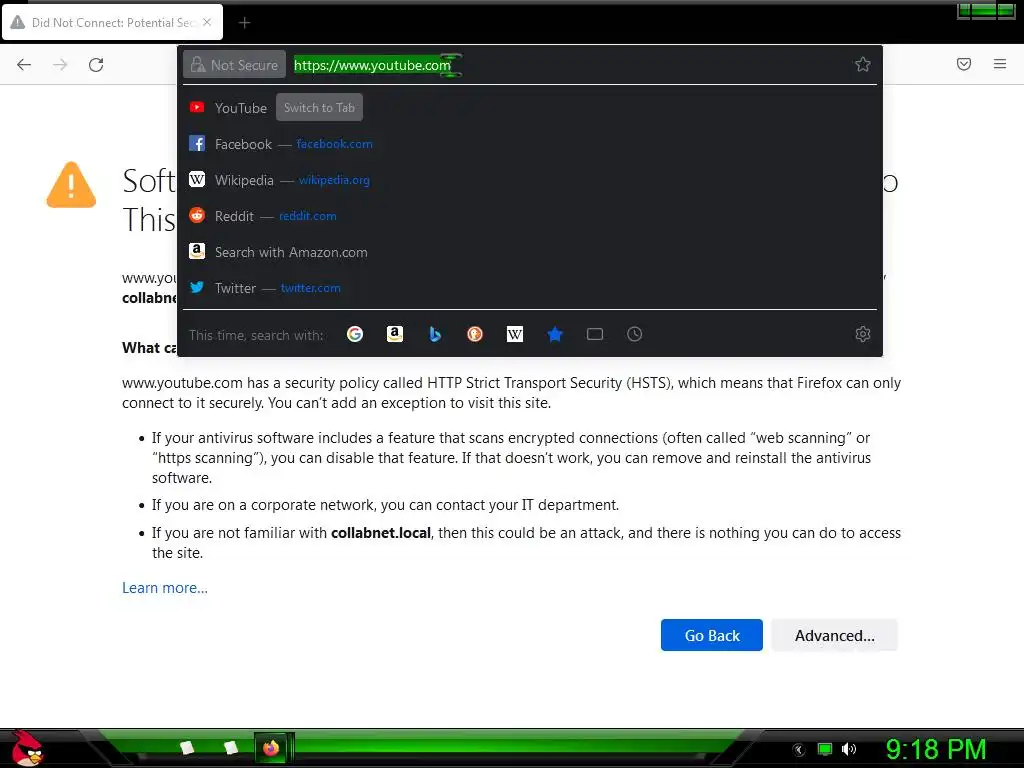
Task: Open search settings gear icon
Action: (x=863, y=334)
